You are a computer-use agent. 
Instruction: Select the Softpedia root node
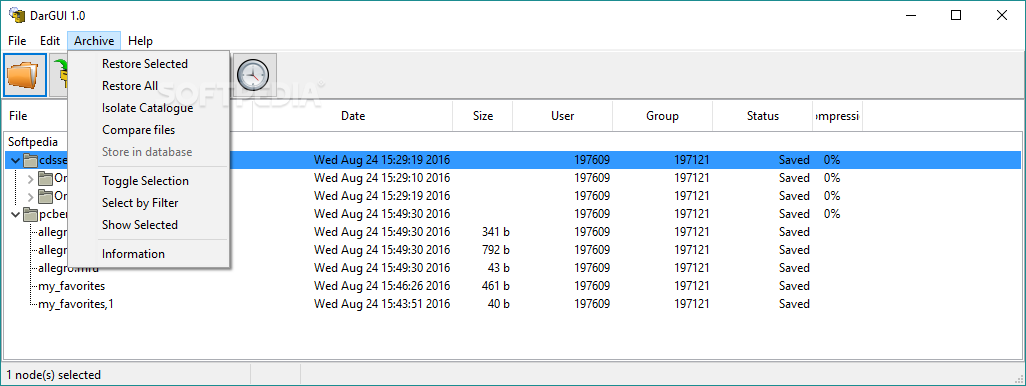33,142
